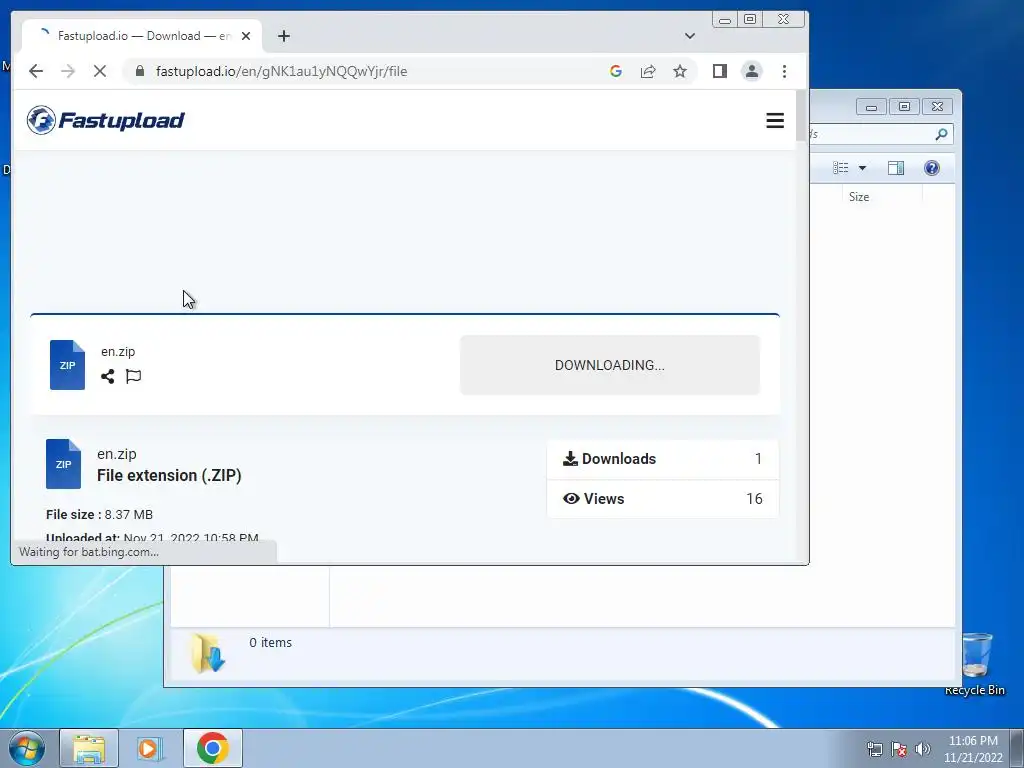Click the Downloads folder icon in Explorer details pane

tap(208, 653)
